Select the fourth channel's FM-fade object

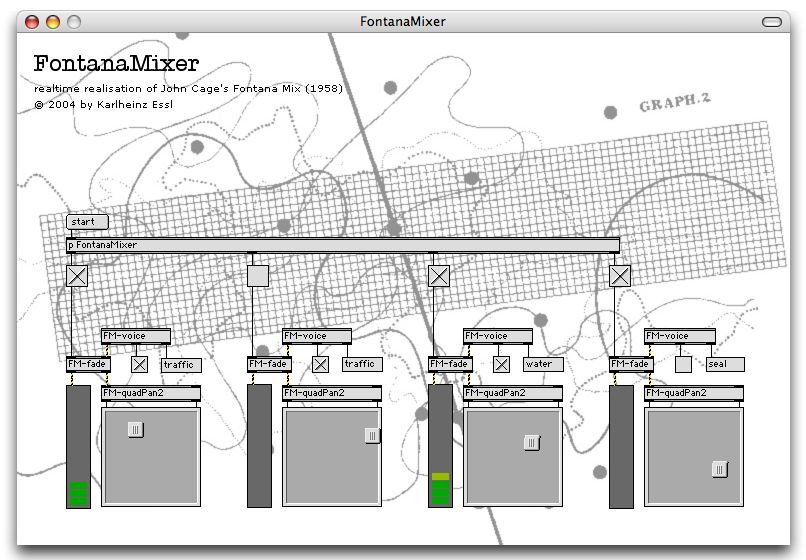coord(631,364)
